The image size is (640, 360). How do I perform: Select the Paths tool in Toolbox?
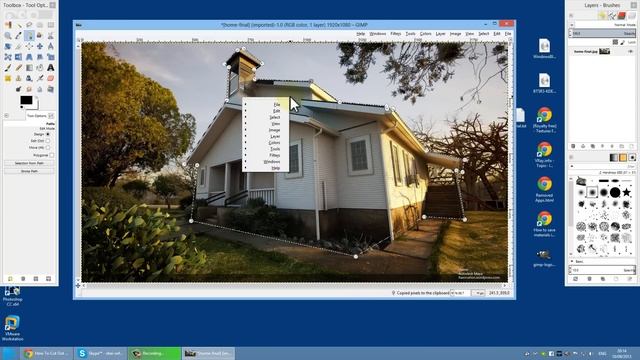pos(29,36)
